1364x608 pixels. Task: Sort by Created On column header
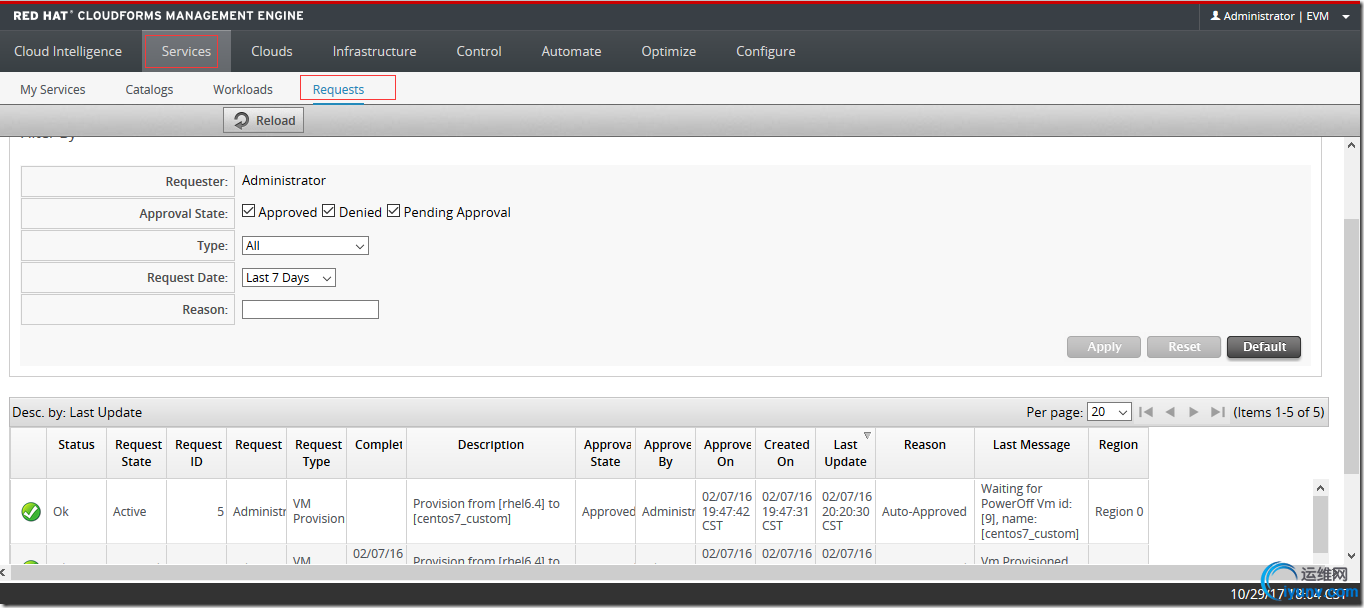tap(786, 453)
